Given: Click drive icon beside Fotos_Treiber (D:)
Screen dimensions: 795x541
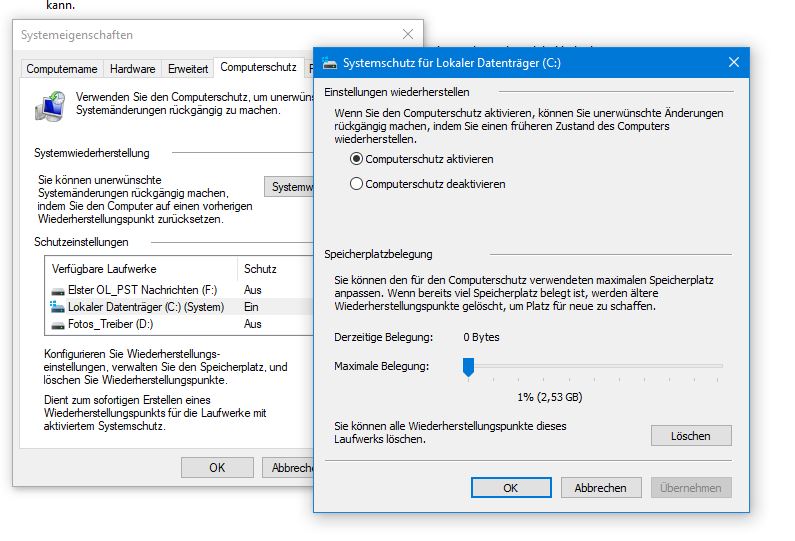Looking at the screenshot, I should pos(58,325).
